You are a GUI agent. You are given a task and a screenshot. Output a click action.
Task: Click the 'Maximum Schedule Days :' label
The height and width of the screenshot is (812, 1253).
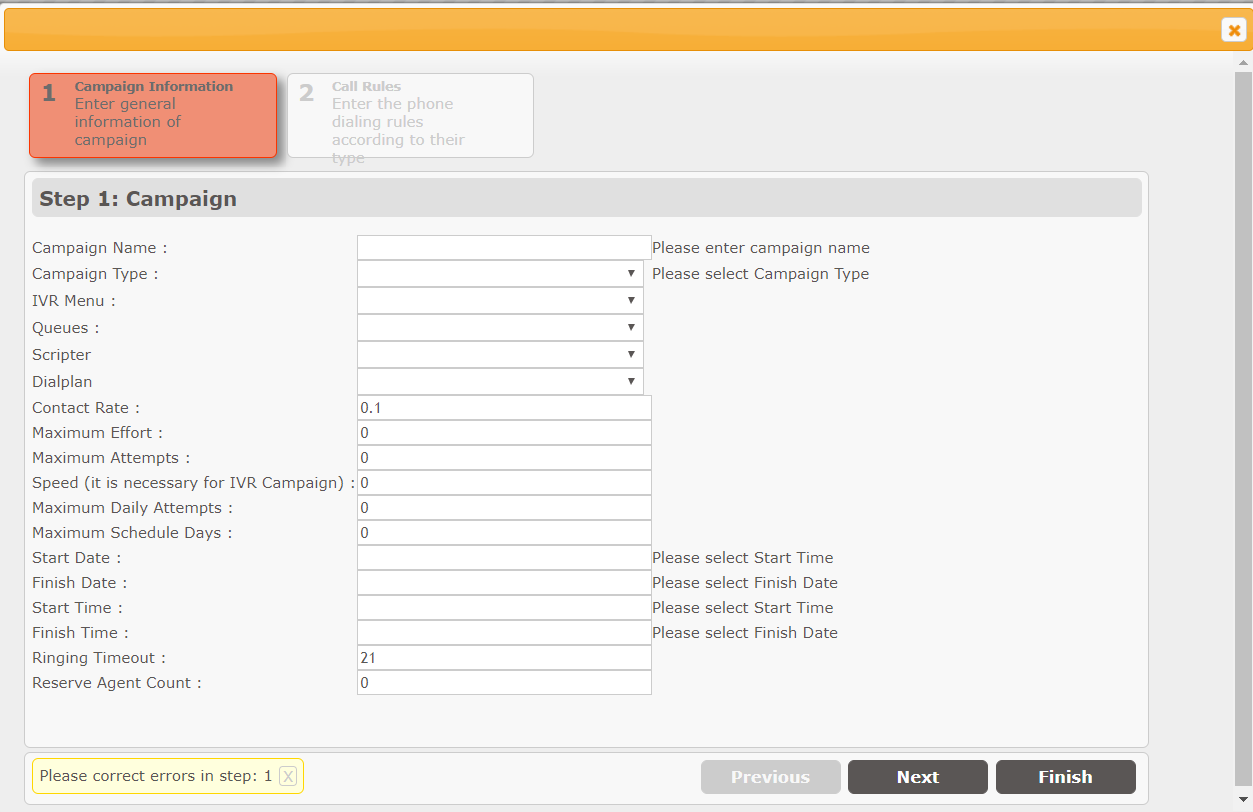pos(132,533)
